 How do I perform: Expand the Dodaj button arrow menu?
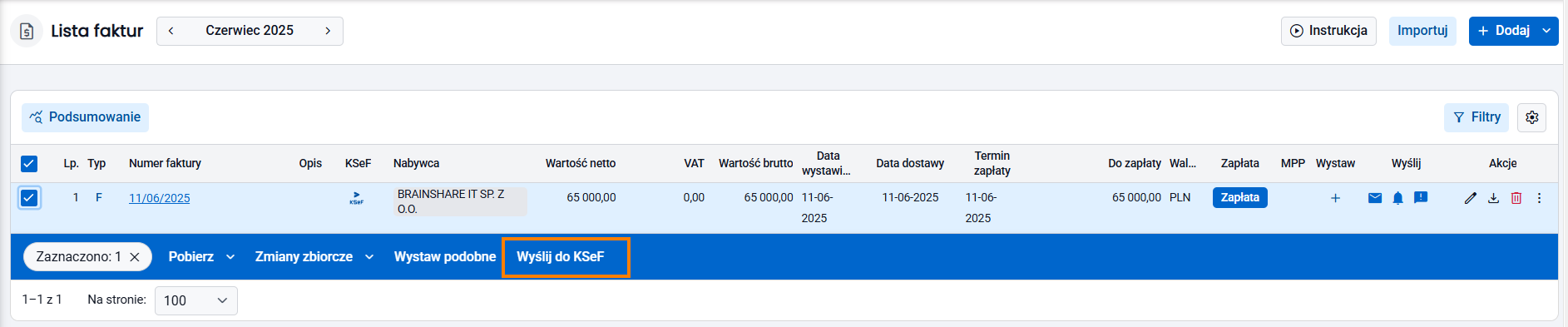[x=1546, y=31]
